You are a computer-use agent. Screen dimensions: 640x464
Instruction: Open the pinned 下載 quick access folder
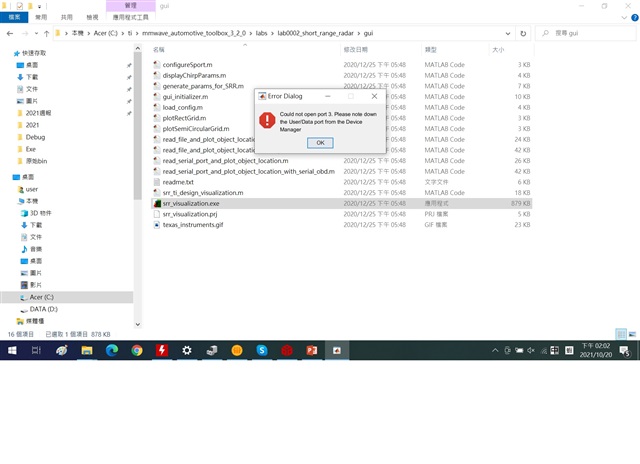pos(32,77)
